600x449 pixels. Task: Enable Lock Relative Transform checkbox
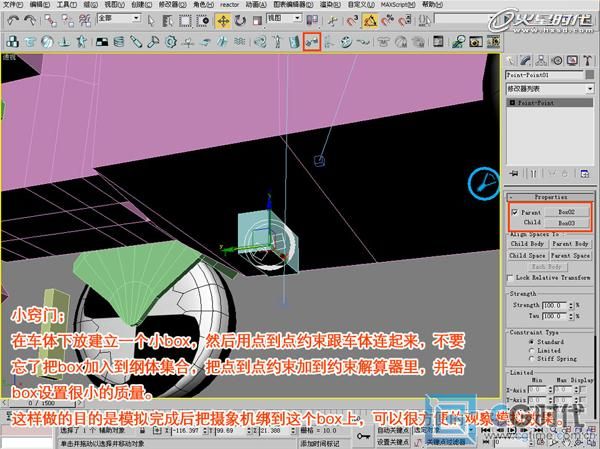pyautogui.click(x=510, y=278)
